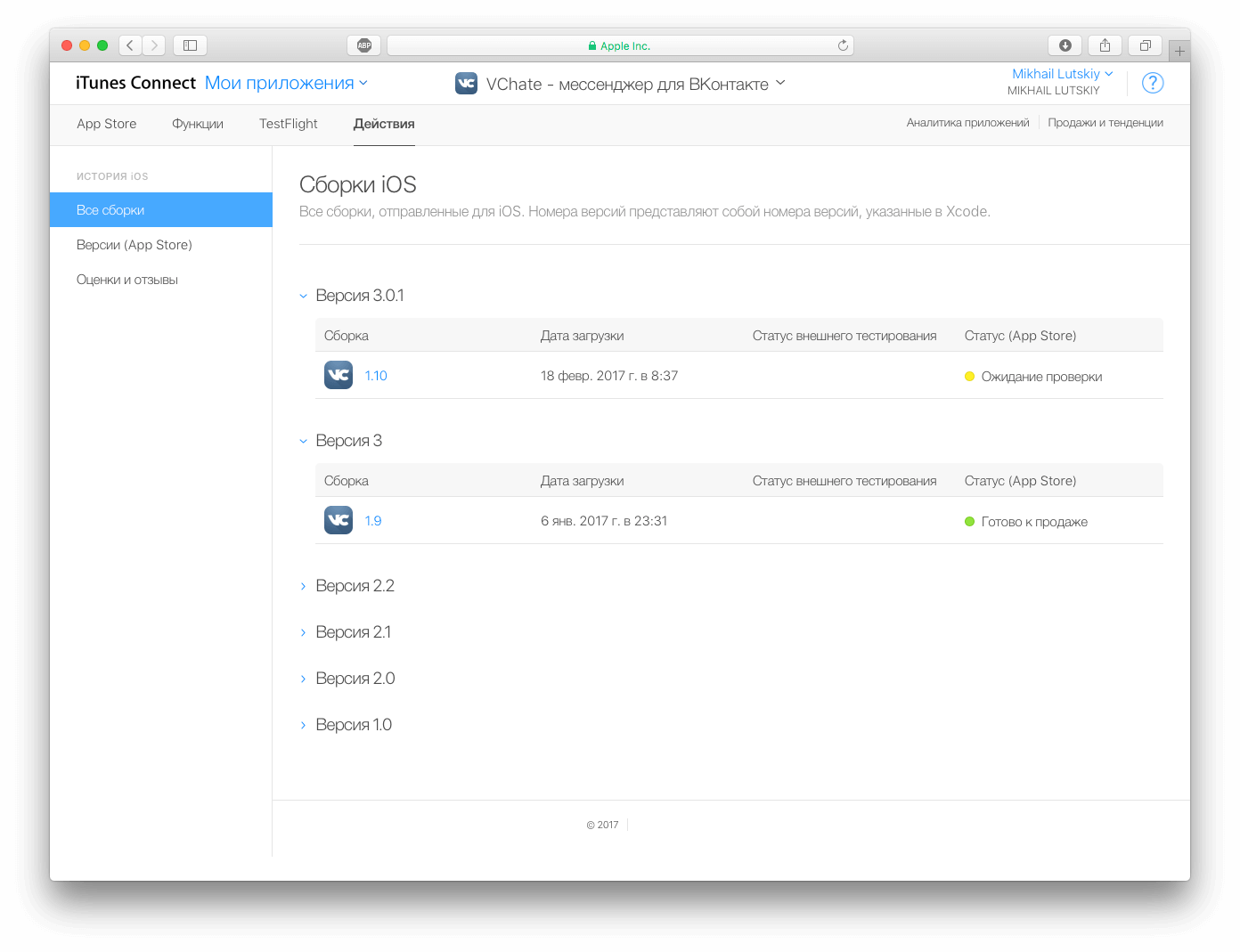Image resolution: width=1240 pixels, height=952 pixels.
Task: Open Аналитика приложений link
Action: 967,123
